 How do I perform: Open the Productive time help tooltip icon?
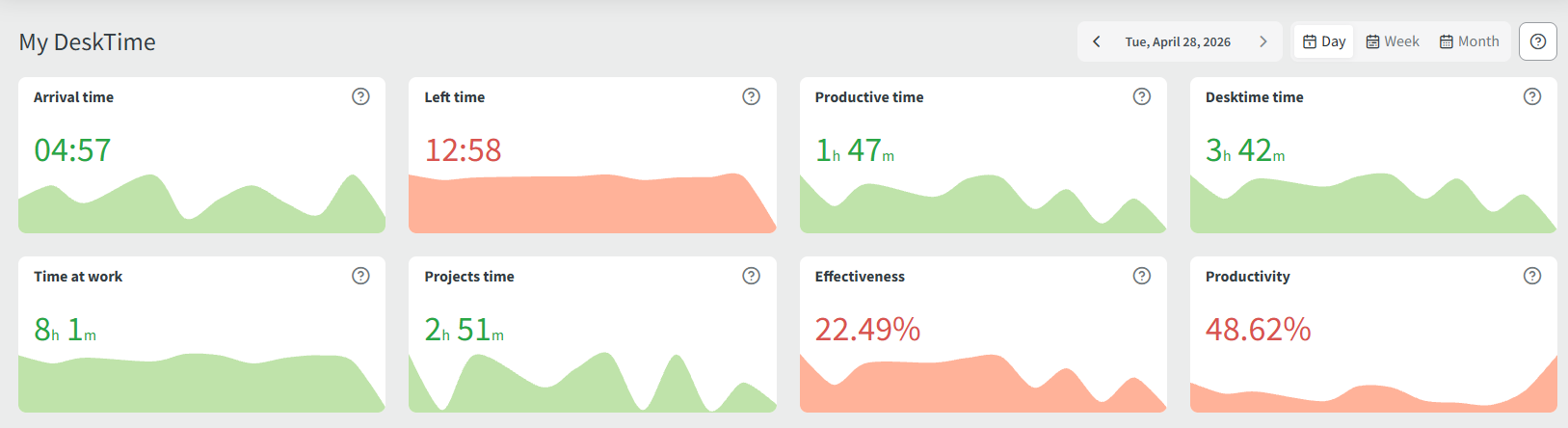click(x=1142, y=96)
